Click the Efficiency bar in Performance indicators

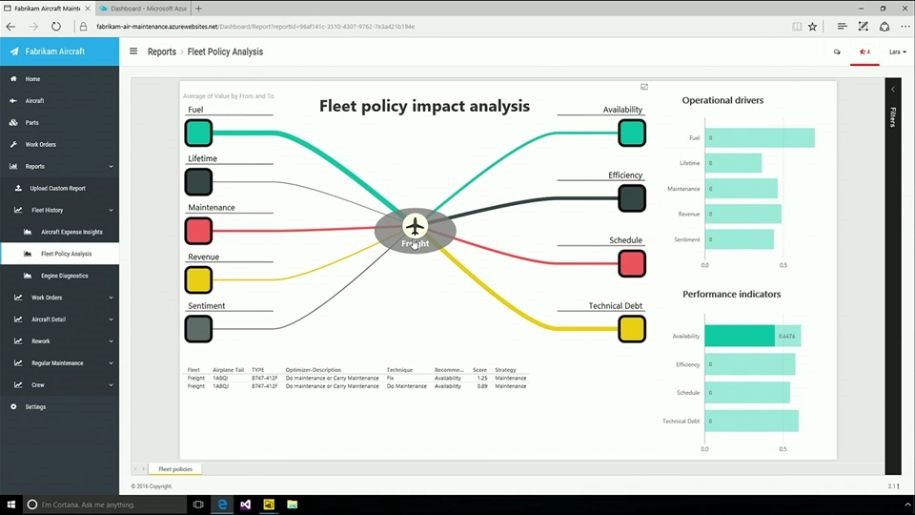(x=750, y=365)
